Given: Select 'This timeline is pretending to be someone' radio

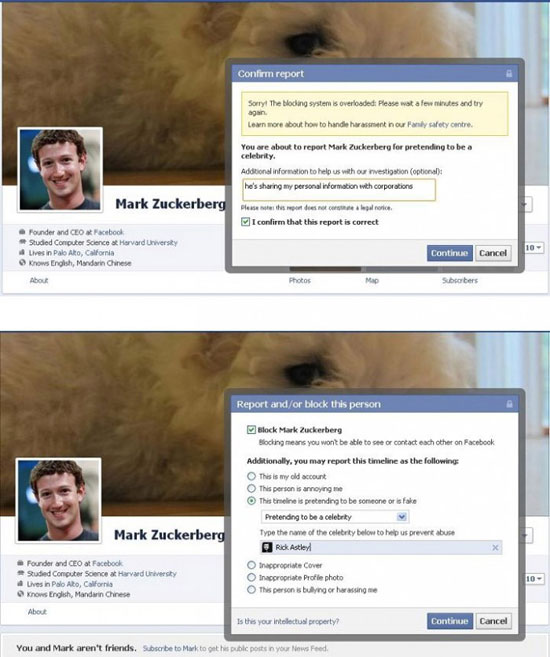Looking at the screenshot, I should click(251, 501).
